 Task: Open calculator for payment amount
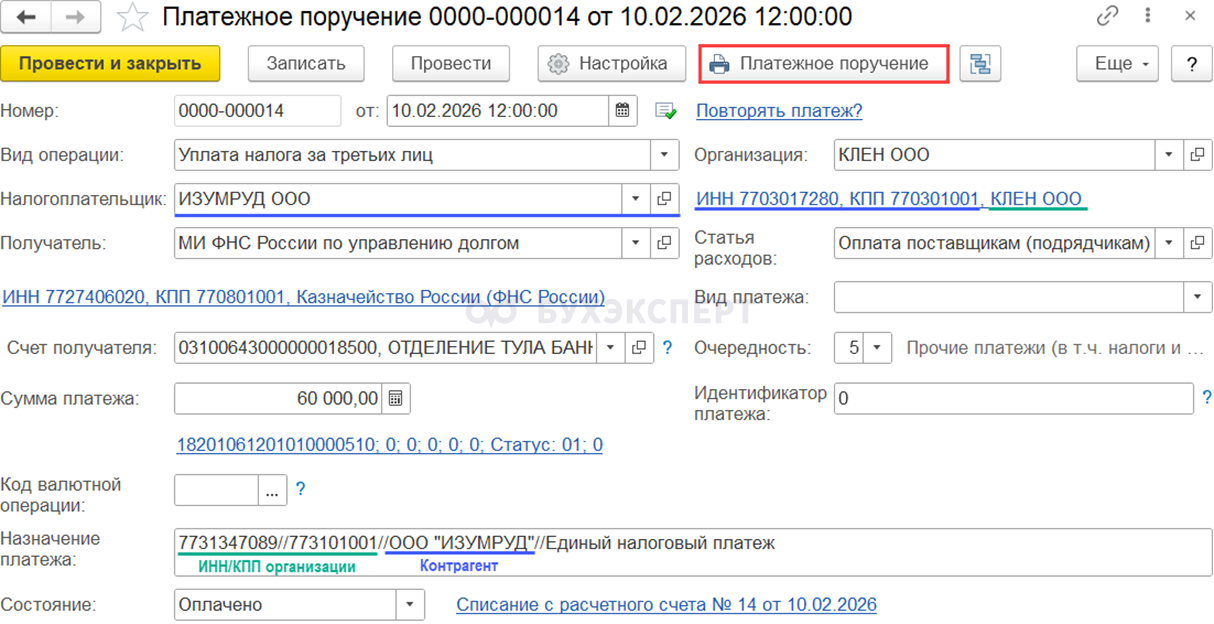(x=396, y=398)
